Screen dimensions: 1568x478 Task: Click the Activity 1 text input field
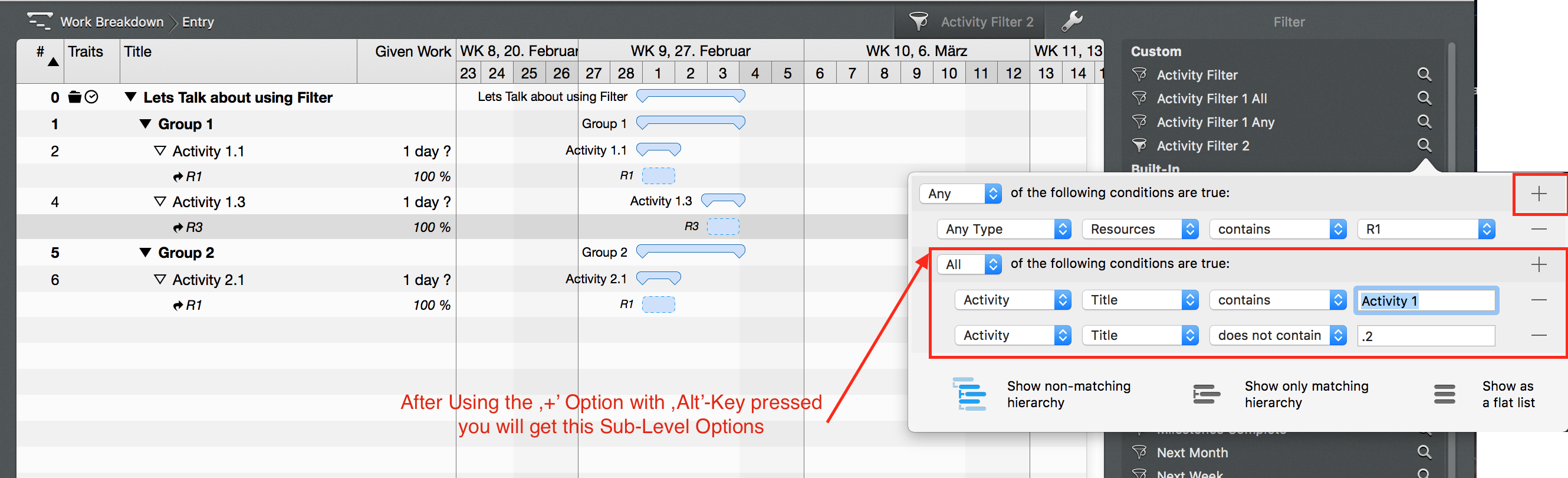pos(1425,300)
